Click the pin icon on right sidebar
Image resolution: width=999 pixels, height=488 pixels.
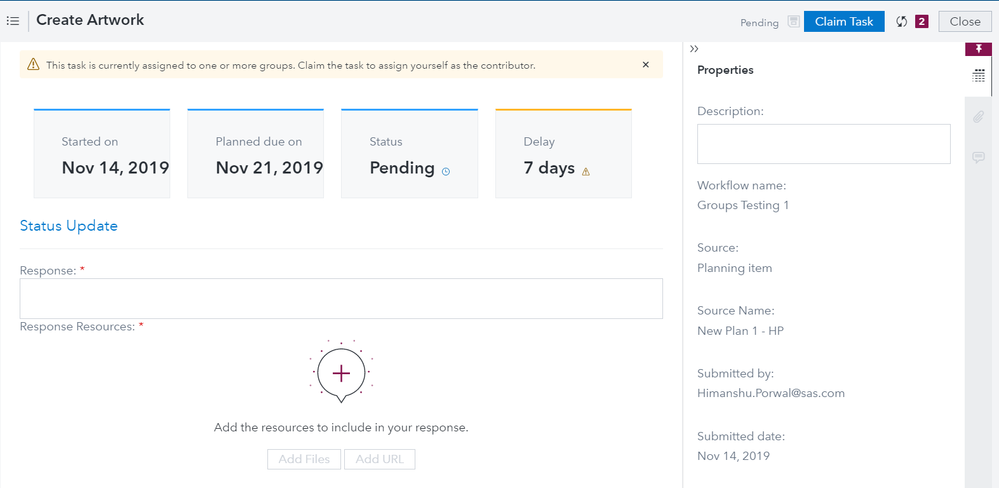tap(978, 49)
